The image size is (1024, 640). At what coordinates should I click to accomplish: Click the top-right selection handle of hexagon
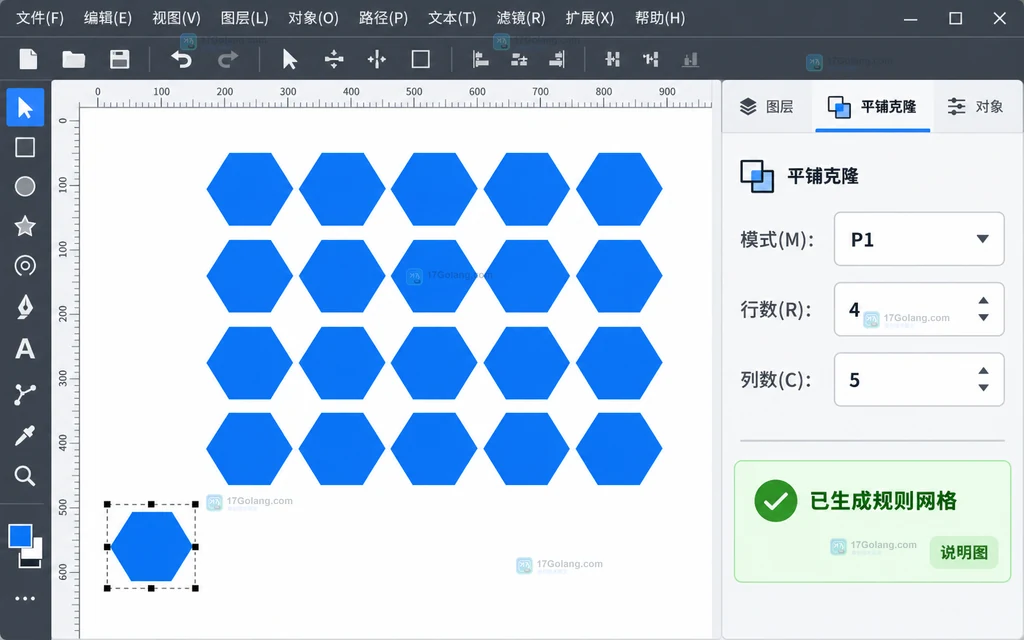click(x=195, y=504)
